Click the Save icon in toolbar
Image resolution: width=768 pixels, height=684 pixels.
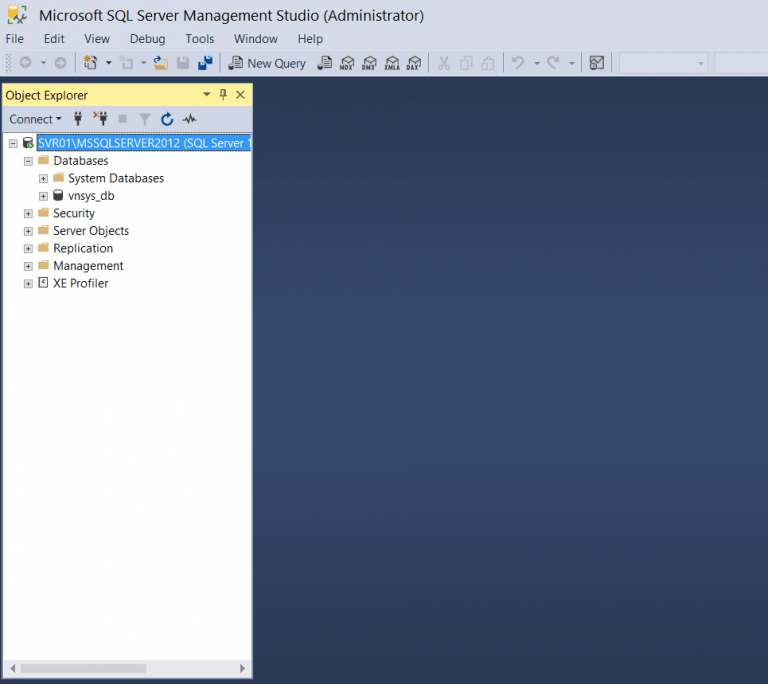pyautogui.click(x=183, y=63)
